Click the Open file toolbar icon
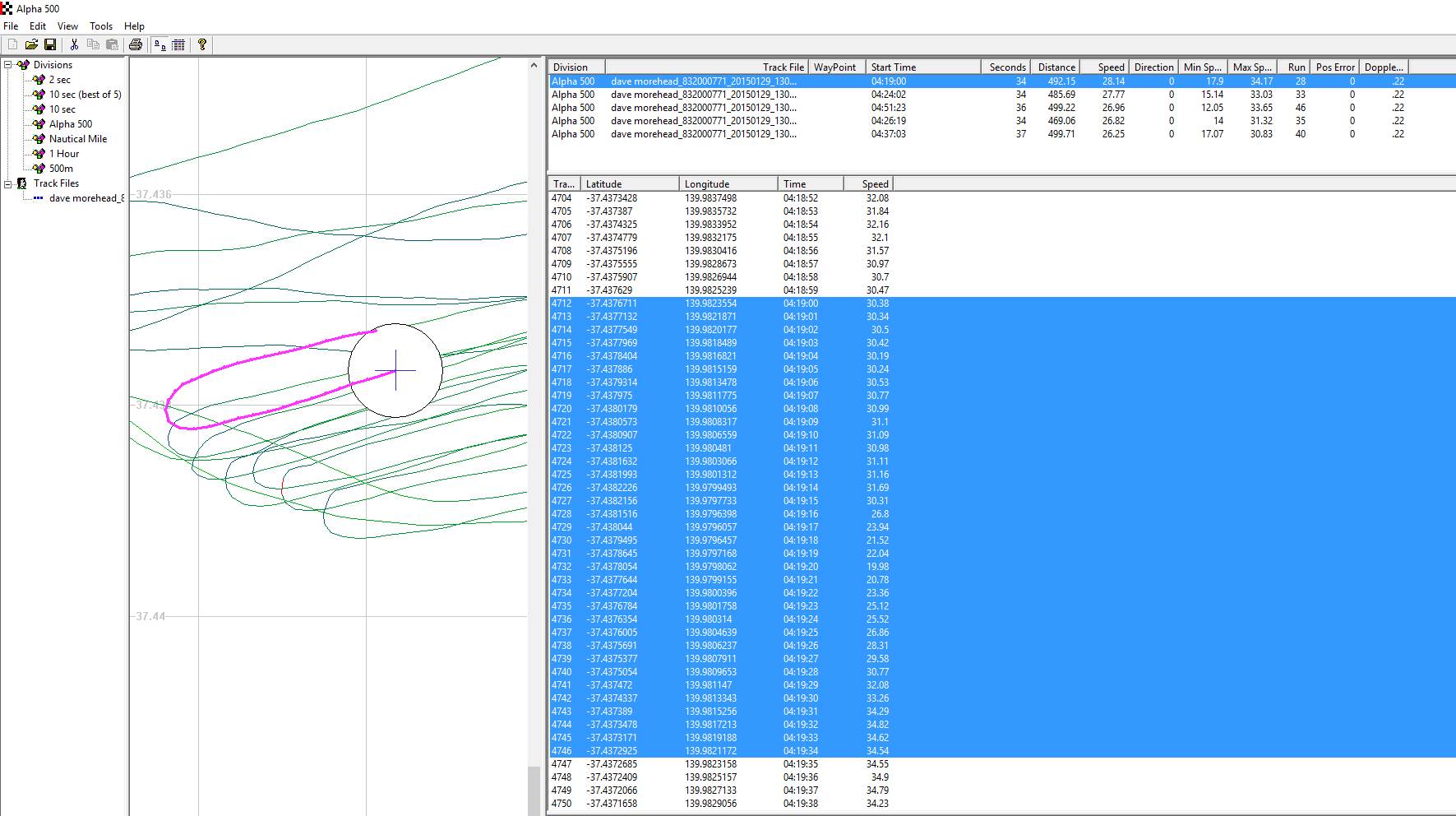The height and width of the screenshot is (816, 1456). click(31, 44)
